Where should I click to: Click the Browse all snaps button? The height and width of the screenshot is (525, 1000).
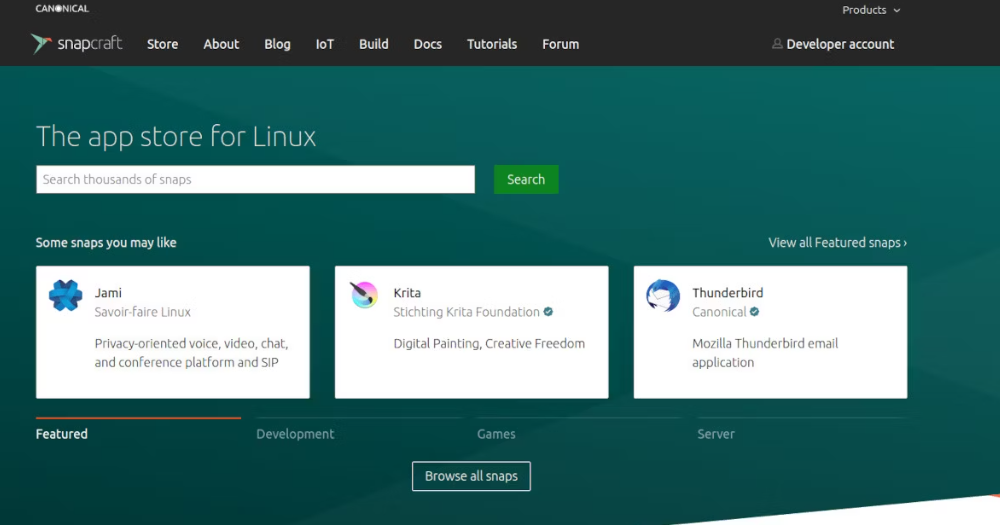tap(471, 476)
